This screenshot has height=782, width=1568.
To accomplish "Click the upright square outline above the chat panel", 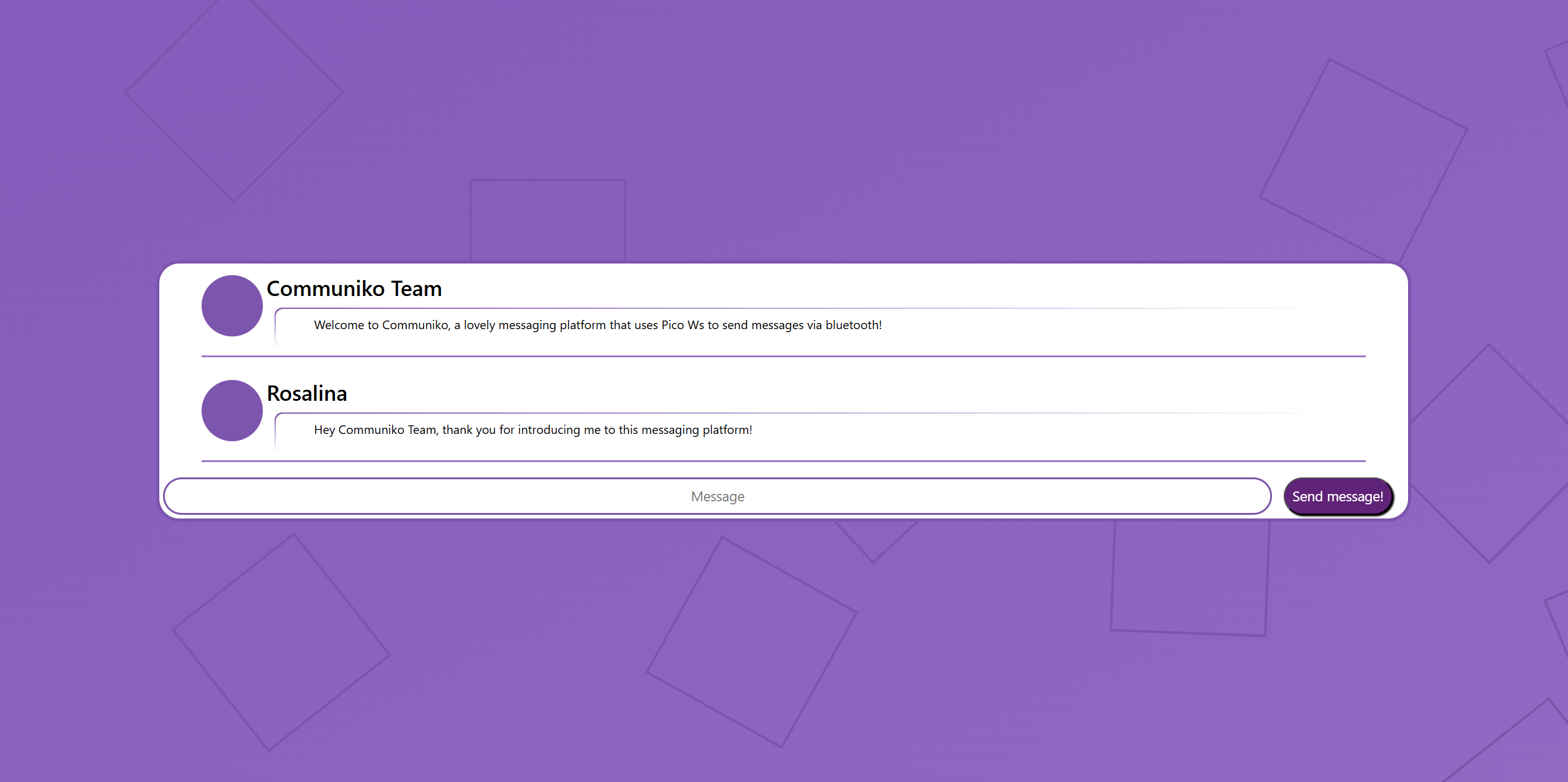I will 547,221.
